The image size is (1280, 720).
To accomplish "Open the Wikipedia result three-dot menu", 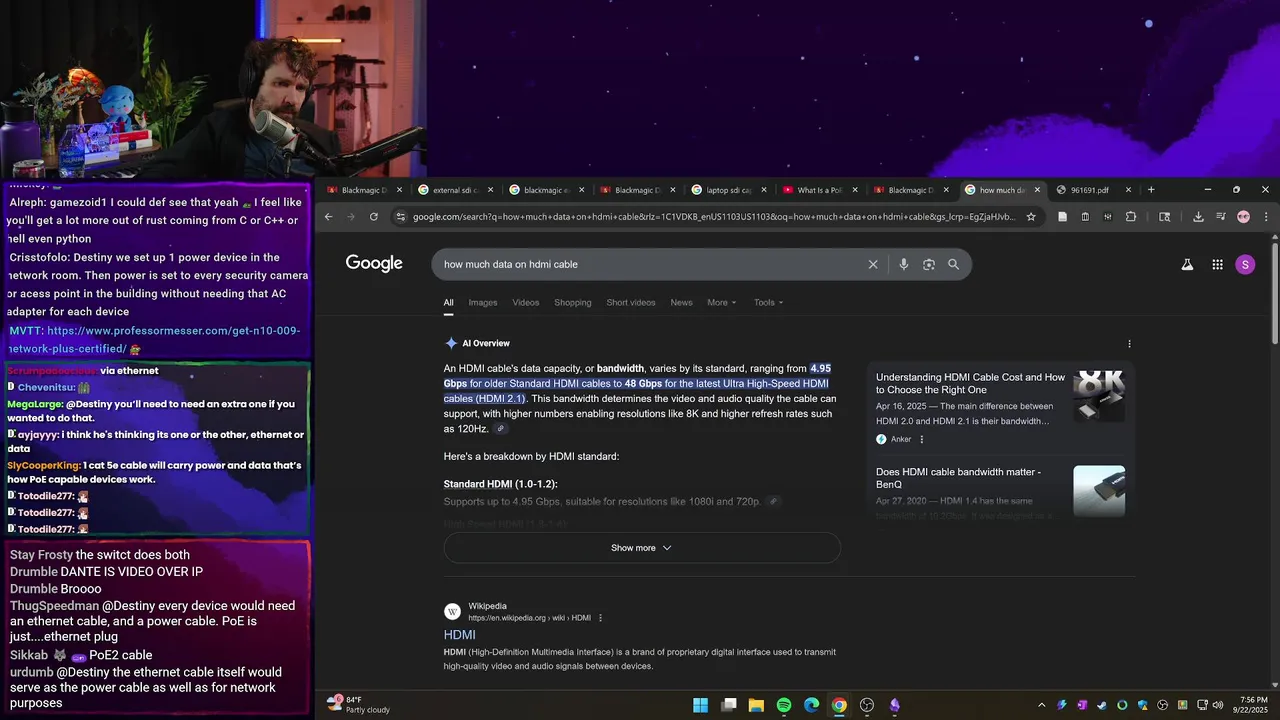I will click(600, 618).
